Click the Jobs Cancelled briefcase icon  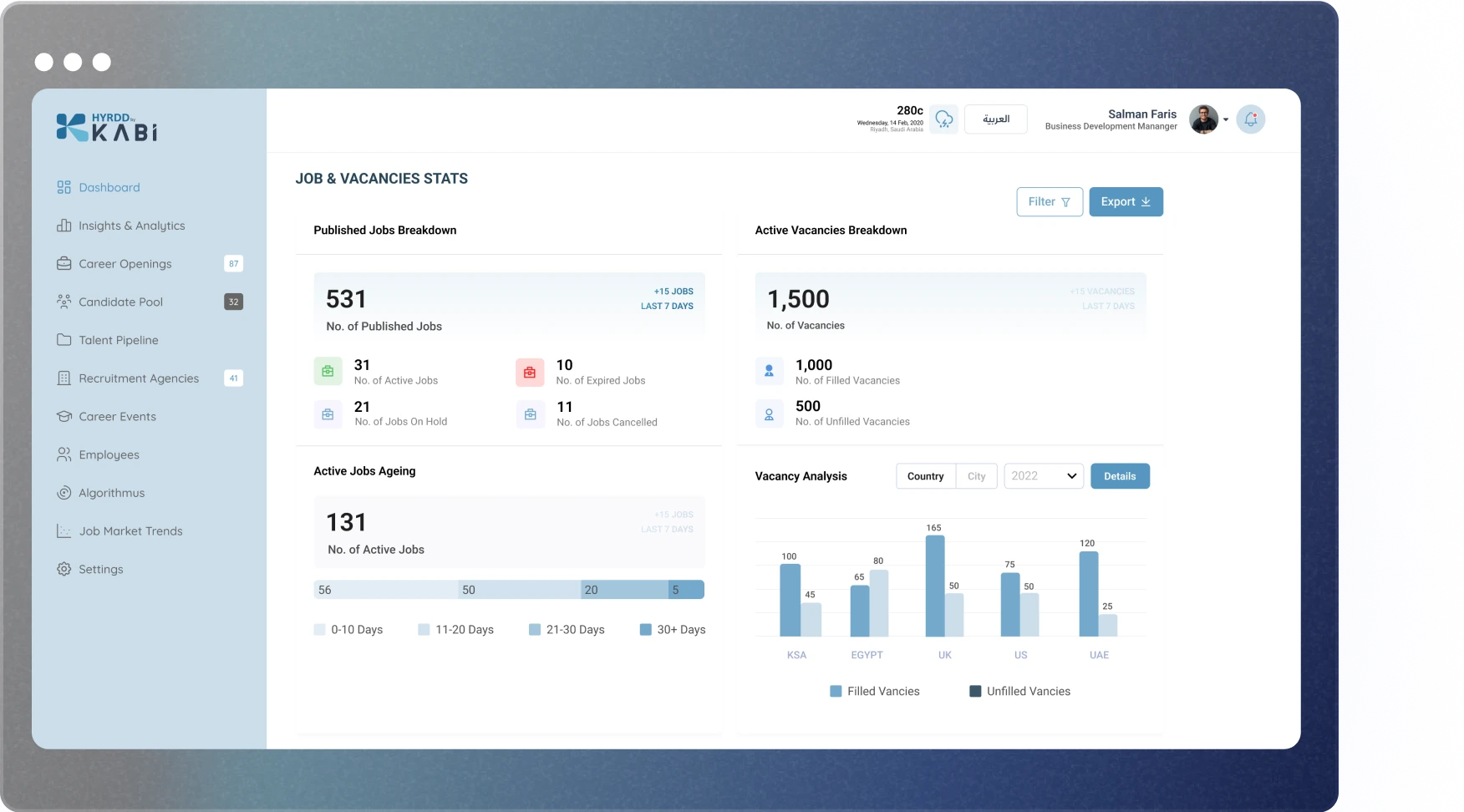(x=530, y=414)
